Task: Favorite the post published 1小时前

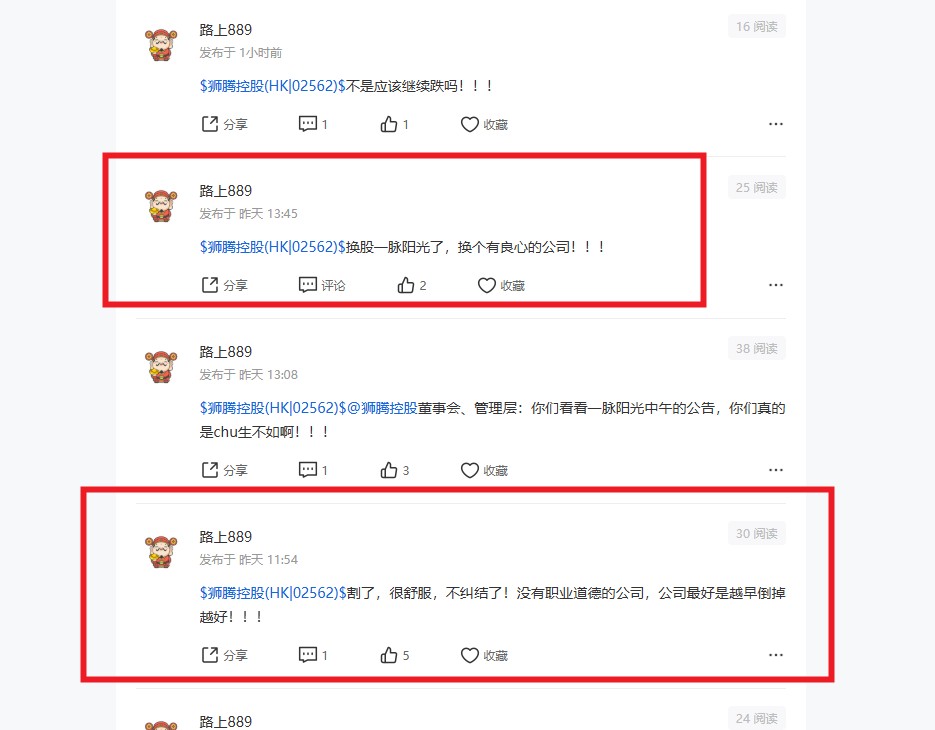Action: click(484, 124)
